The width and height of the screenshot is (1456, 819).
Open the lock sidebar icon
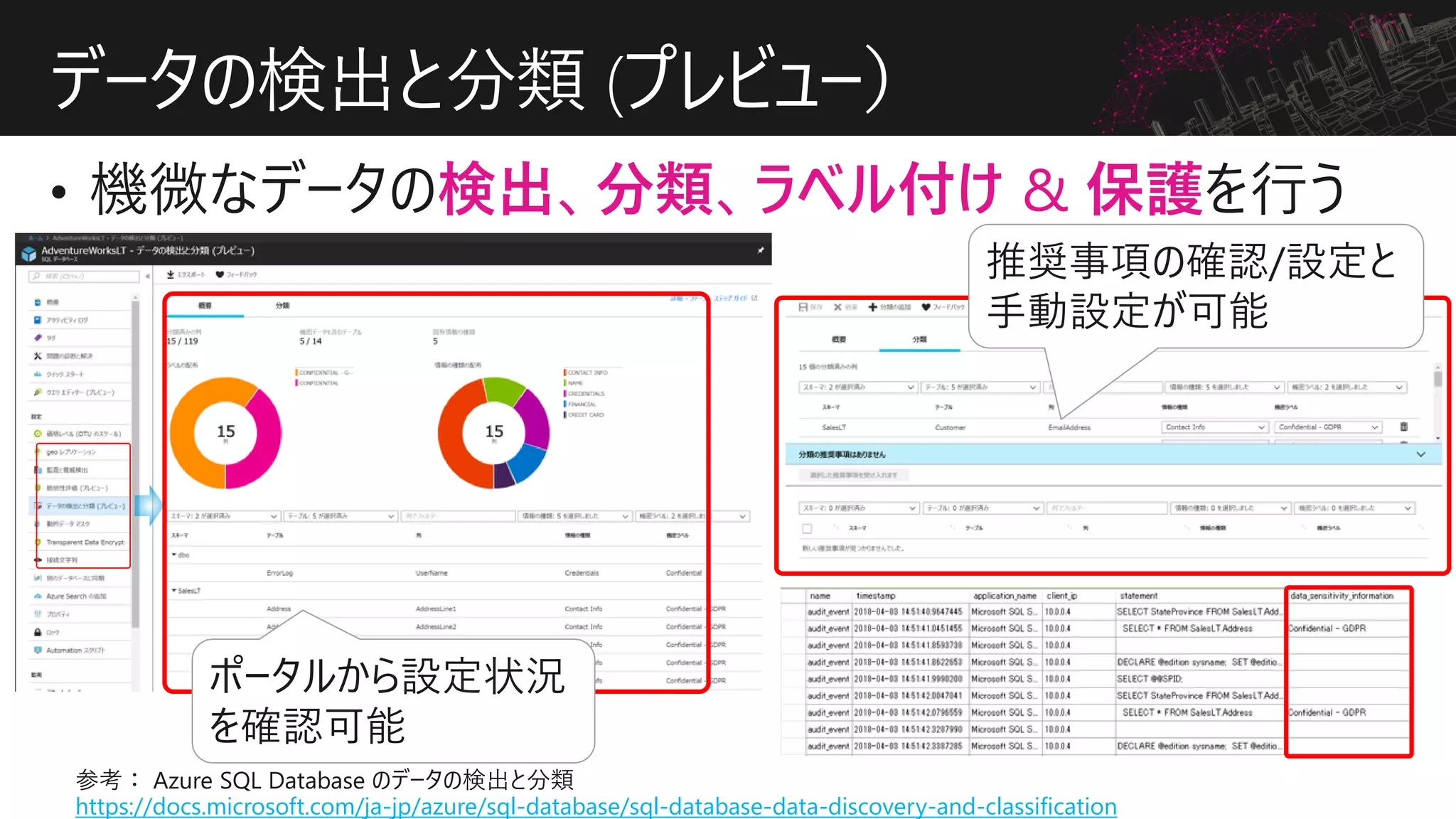(x=38, y=632)
